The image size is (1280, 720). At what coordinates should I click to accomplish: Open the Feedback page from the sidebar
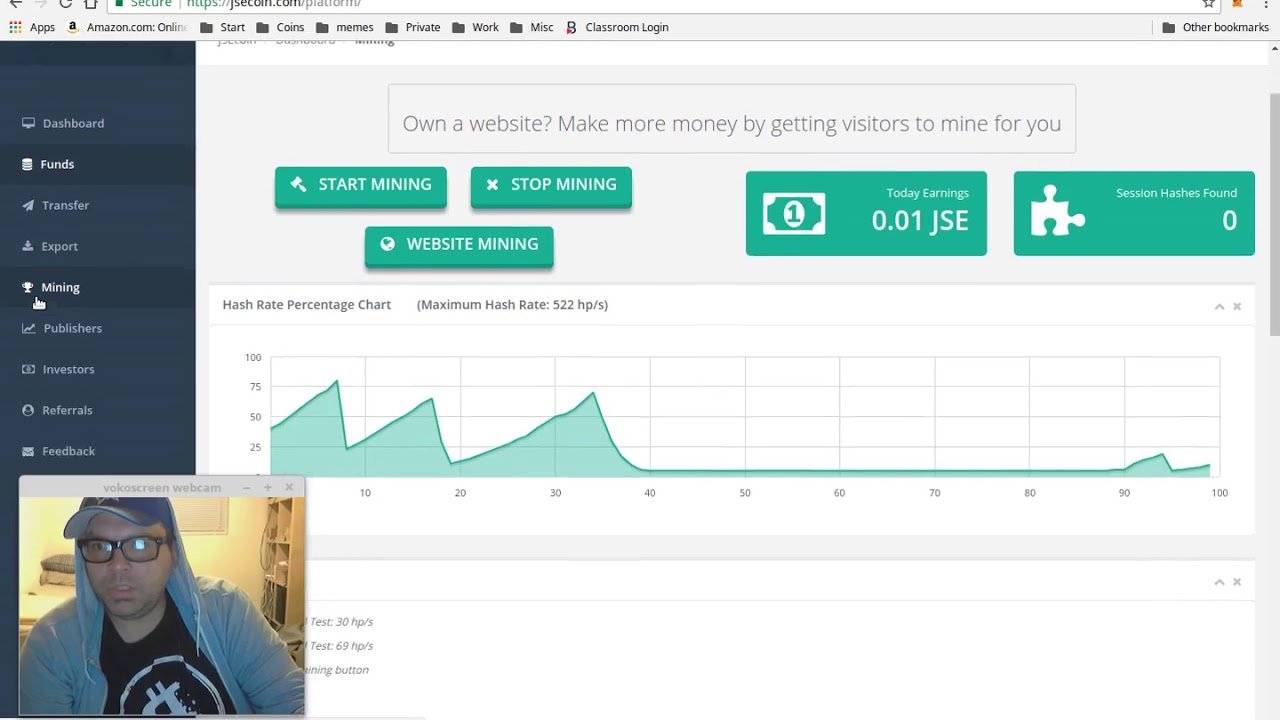click(68, 451)
